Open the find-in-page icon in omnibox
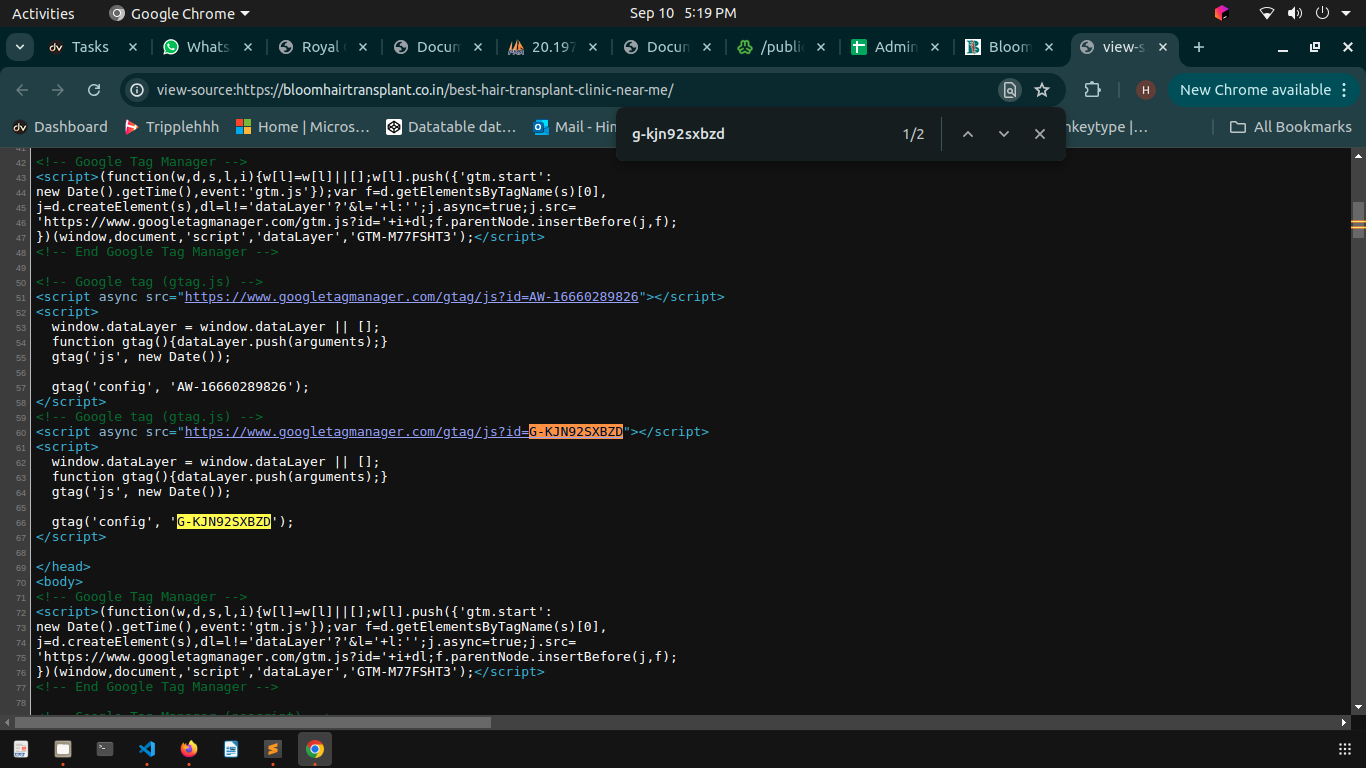The height and width of the screenshot is (768, 1366). point(1010,90)
